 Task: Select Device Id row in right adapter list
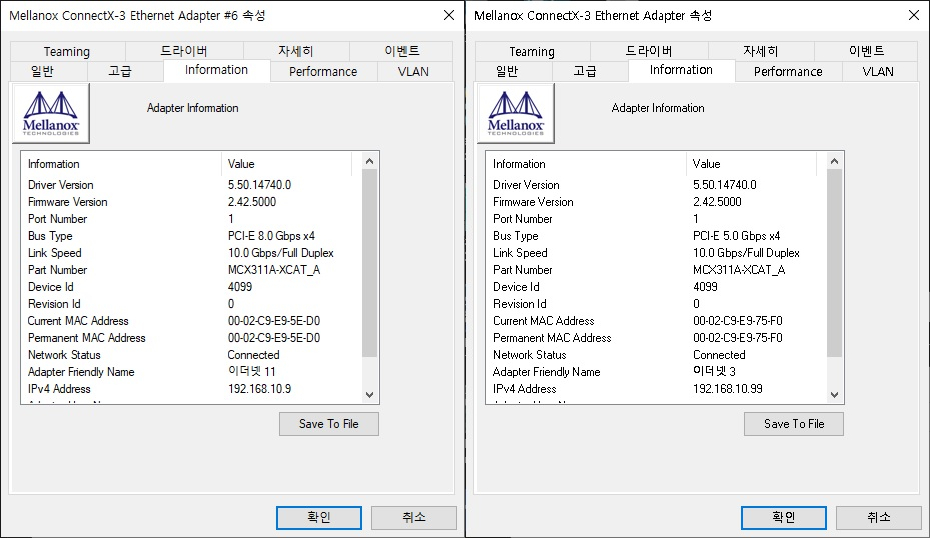657,287
